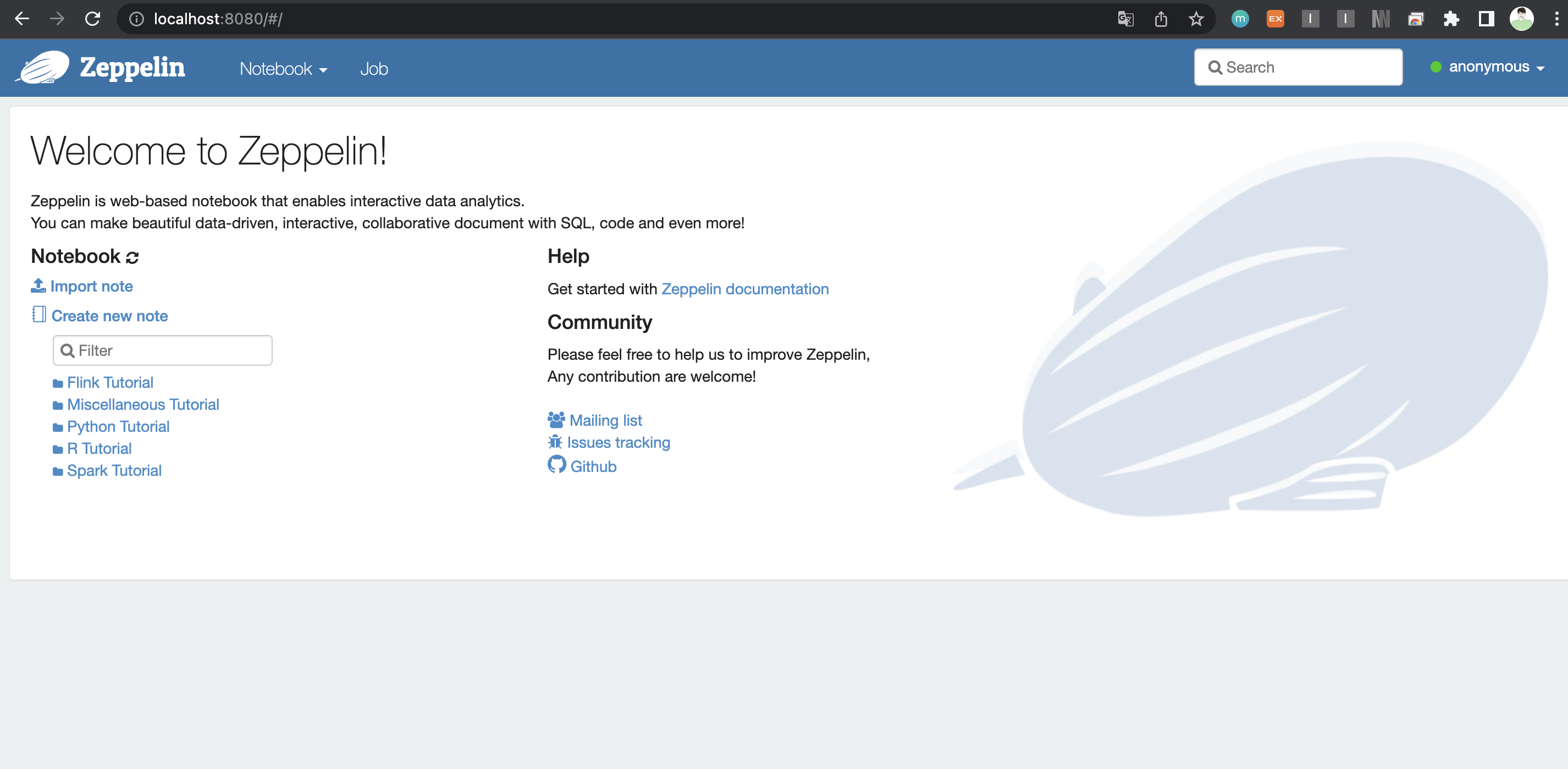Click the Create new note notebook icon
Image resolution: width=1568 pixels, height=769 pixels.
pyautogui.click(x=39, y=315)
